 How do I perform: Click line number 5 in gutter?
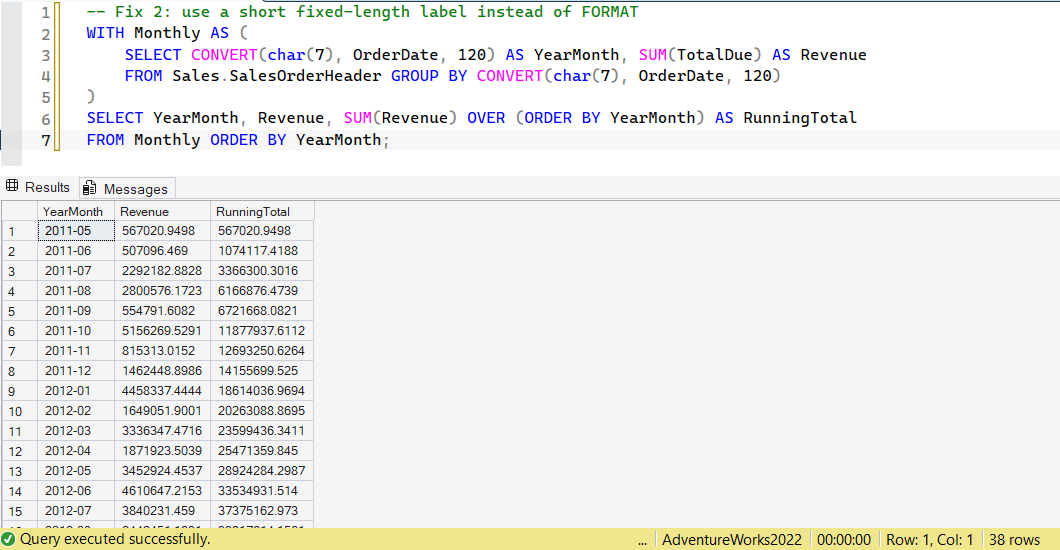(45, 97)
